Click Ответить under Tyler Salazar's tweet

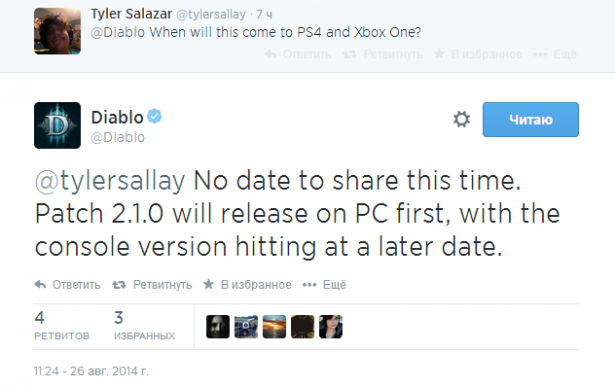point(298,54)
